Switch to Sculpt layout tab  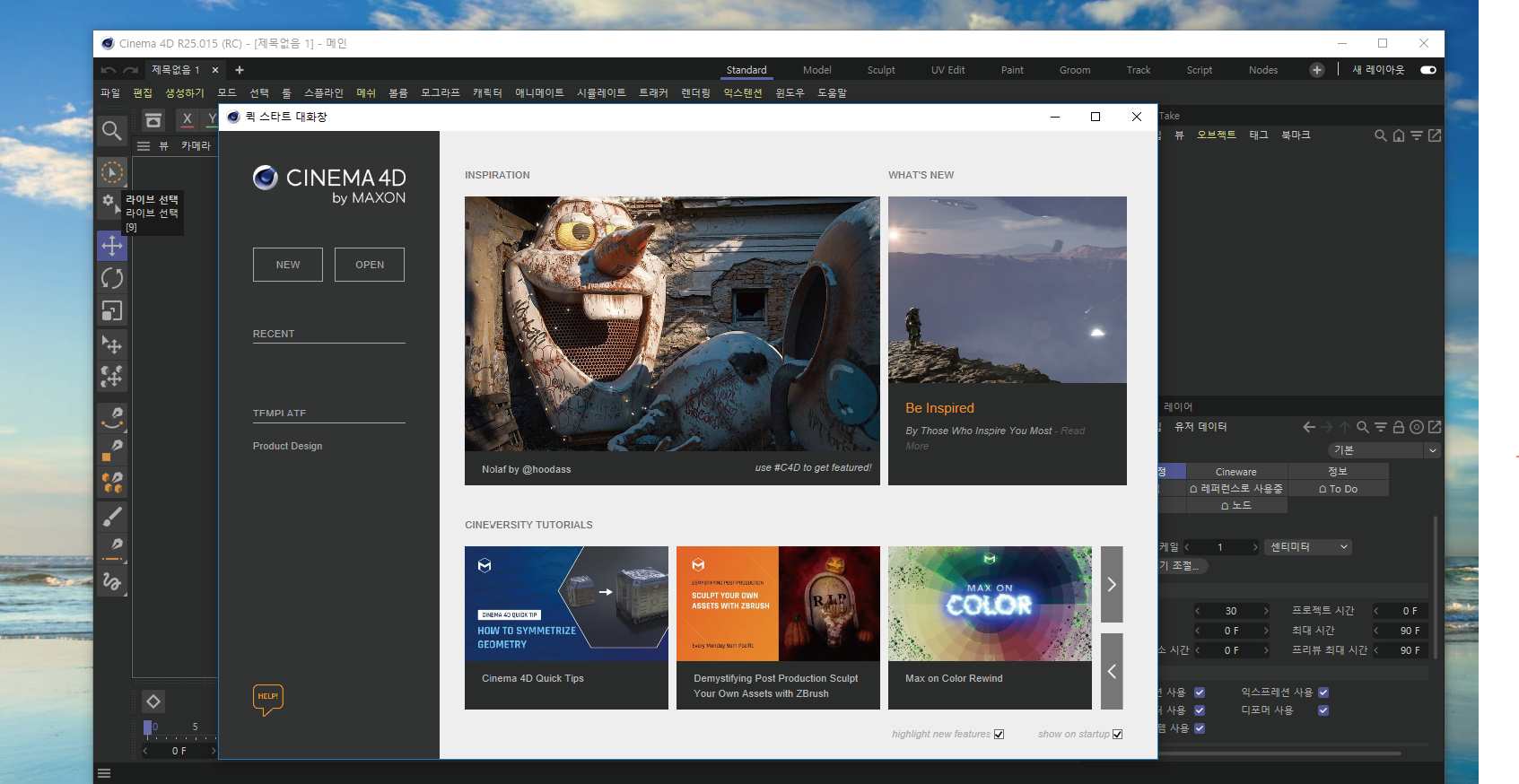pos(881,70)
